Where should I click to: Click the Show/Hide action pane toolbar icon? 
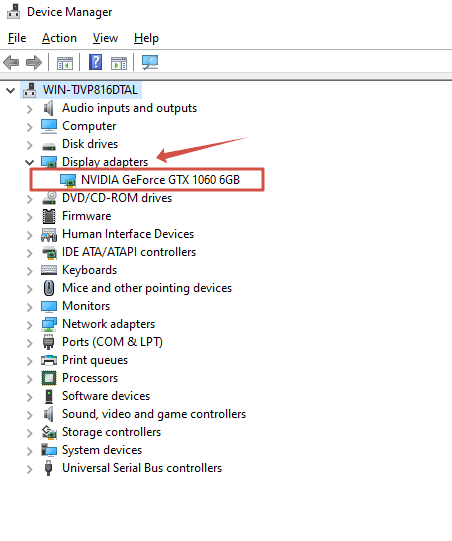tap(119, 63)
